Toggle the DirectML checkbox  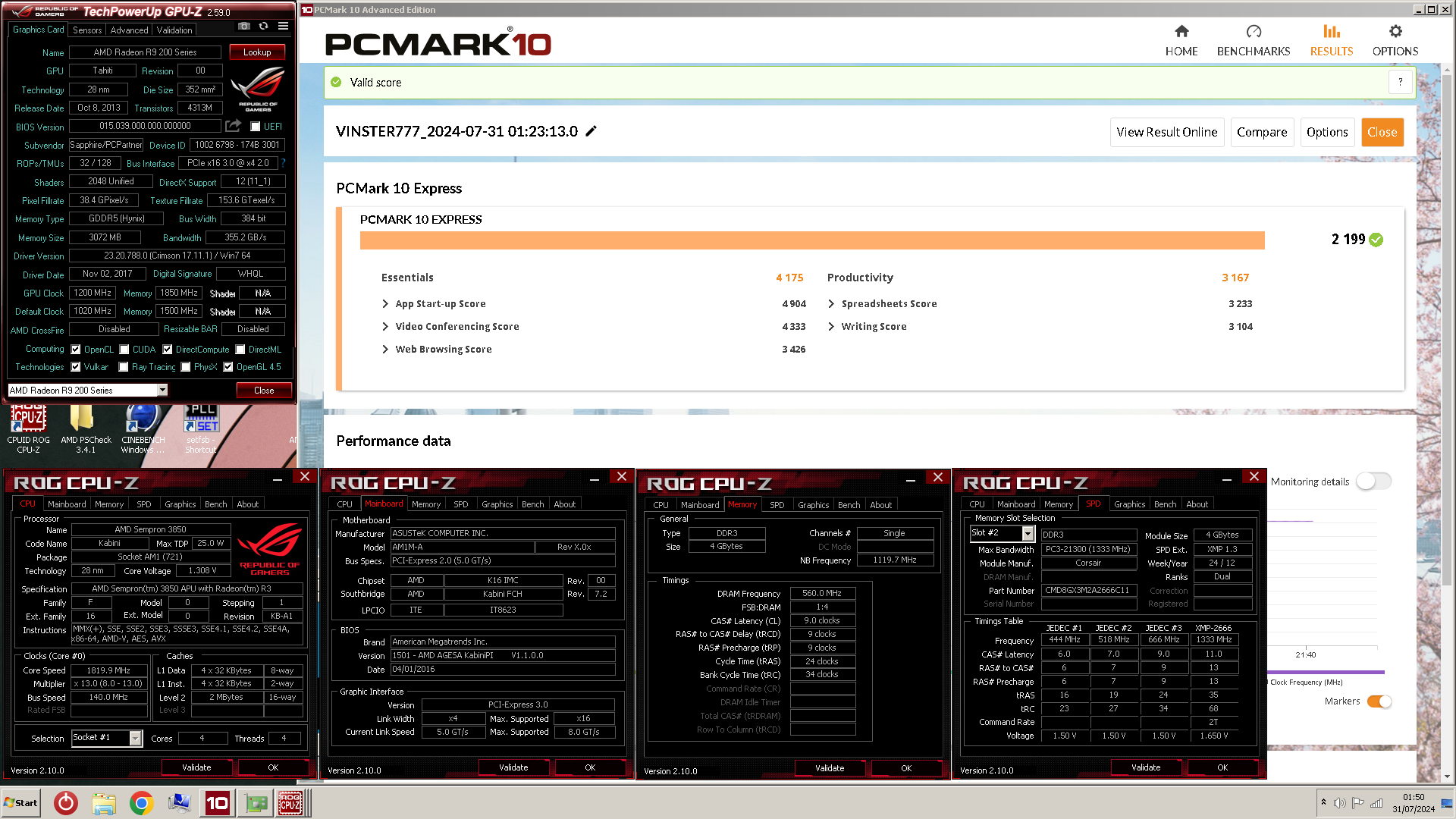tap(240, 350)
